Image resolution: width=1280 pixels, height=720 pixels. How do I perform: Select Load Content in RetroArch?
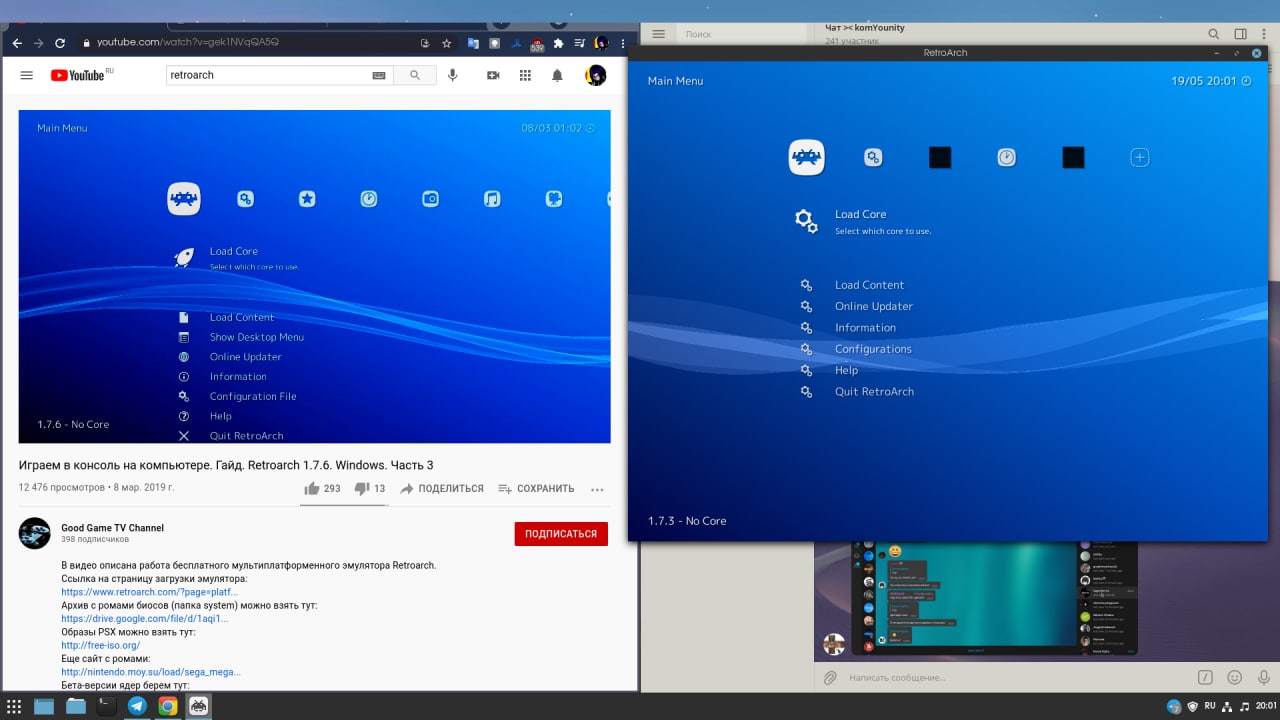tap(869, 285)
